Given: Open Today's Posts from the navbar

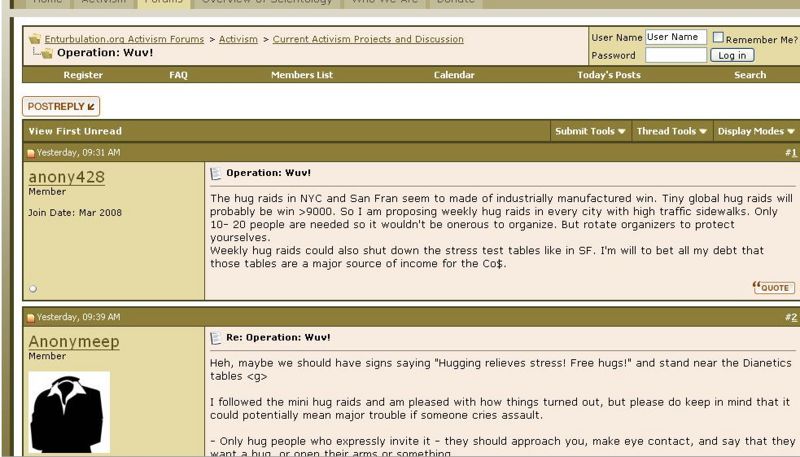Looking at the screenshot, I should [609, 75].
